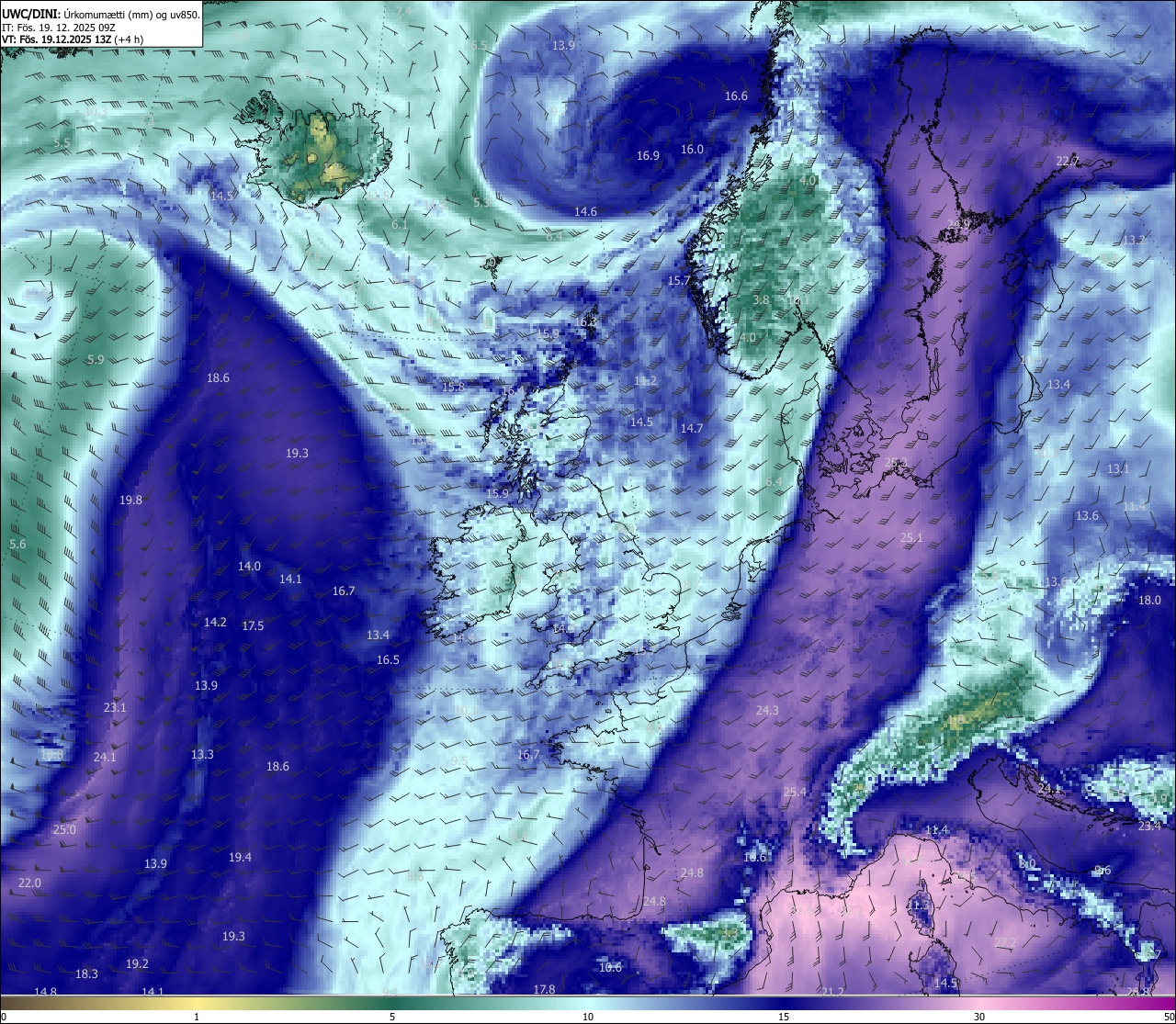Viewport: 1176px width, 1024px height.
Task: Click the 22.7 value over northern Finland
Action: point(1068,162)
